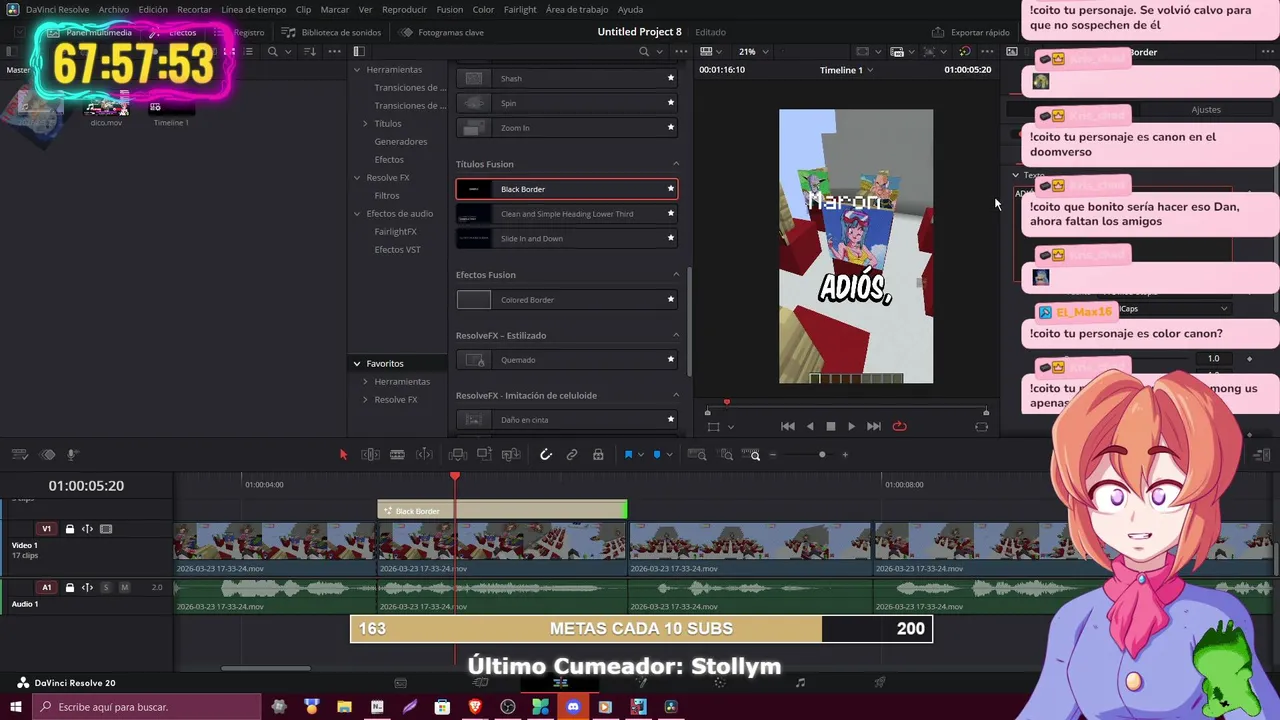
Task: Open Biblioteca de sonidos panel
Action: pyautogui.click(x=332, y=32)
